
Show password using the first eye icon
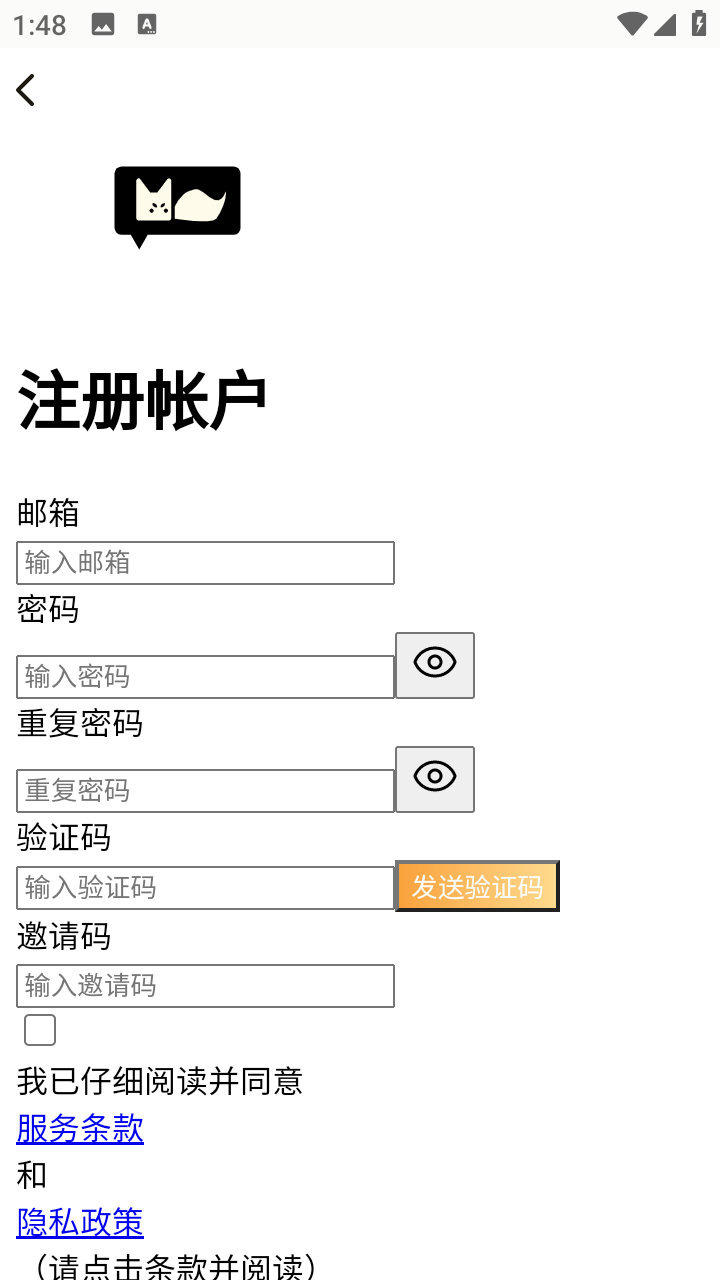coord(435,665)
